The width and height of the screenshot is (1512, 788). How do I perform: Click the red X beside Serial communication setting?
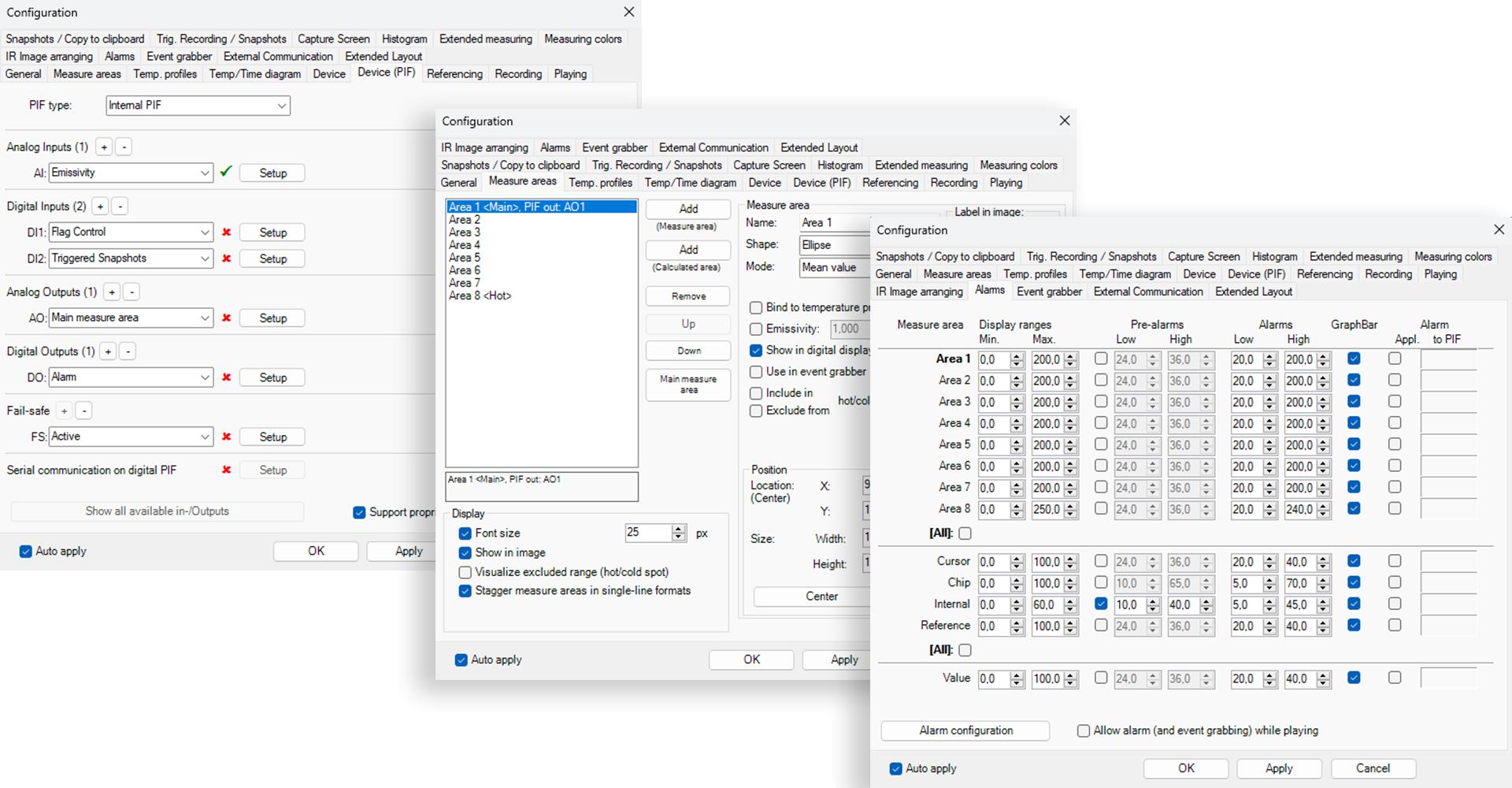point(226,470)
